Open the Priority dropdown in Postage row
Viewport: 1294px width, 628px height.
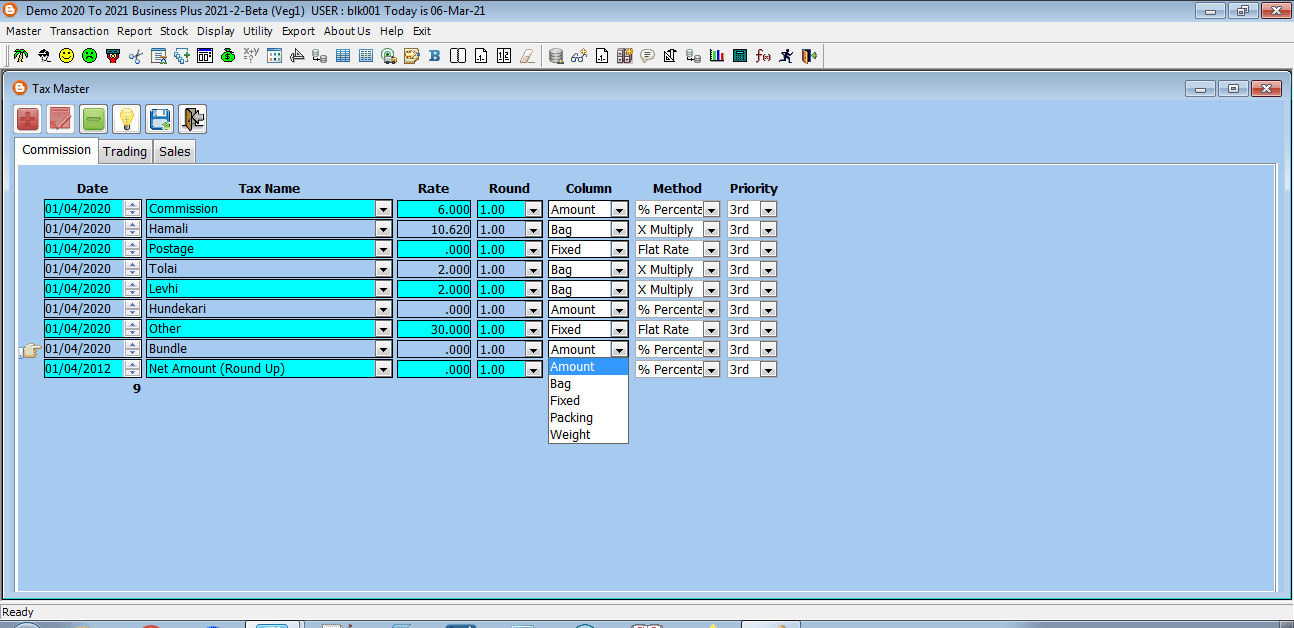pos(768,249)
